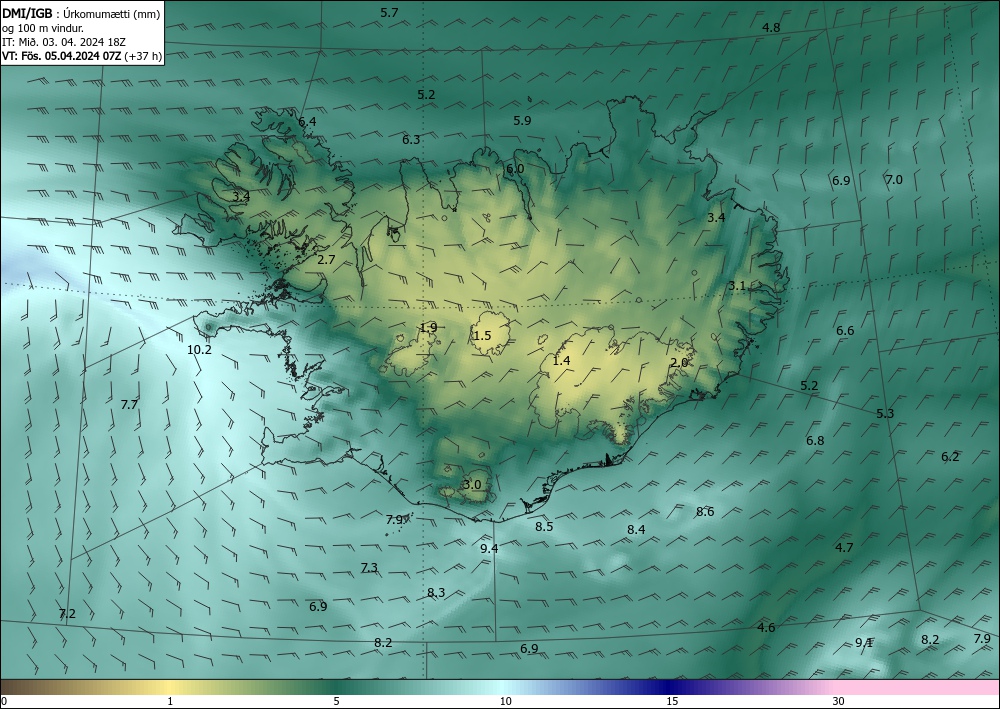Click the 7.7 value over the sea
Viewport: 1000px width, 709px height.
129,404
